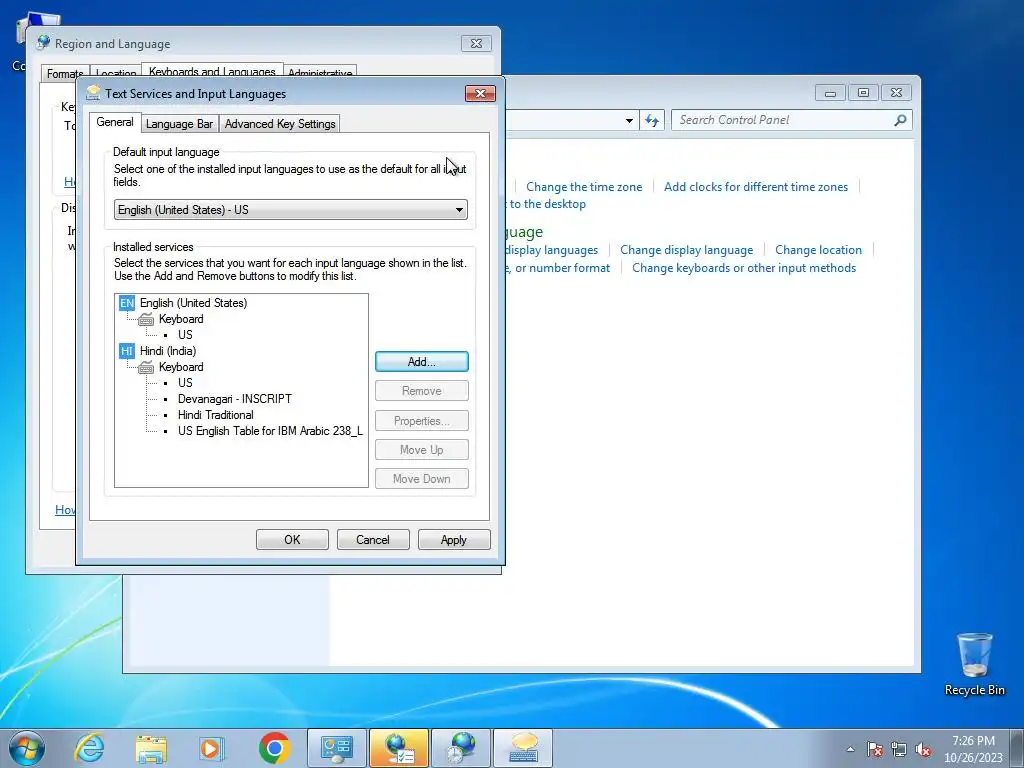Launch Internet Explorer from the taskbar
Screen dimensions: 1024x768
tap(88, 748)
